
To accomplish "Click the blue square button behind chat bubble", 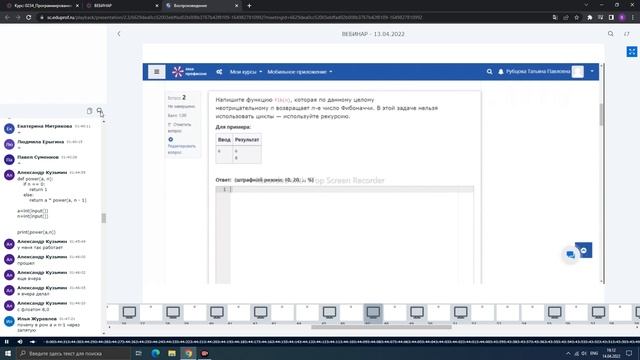I will coord(585,250).
